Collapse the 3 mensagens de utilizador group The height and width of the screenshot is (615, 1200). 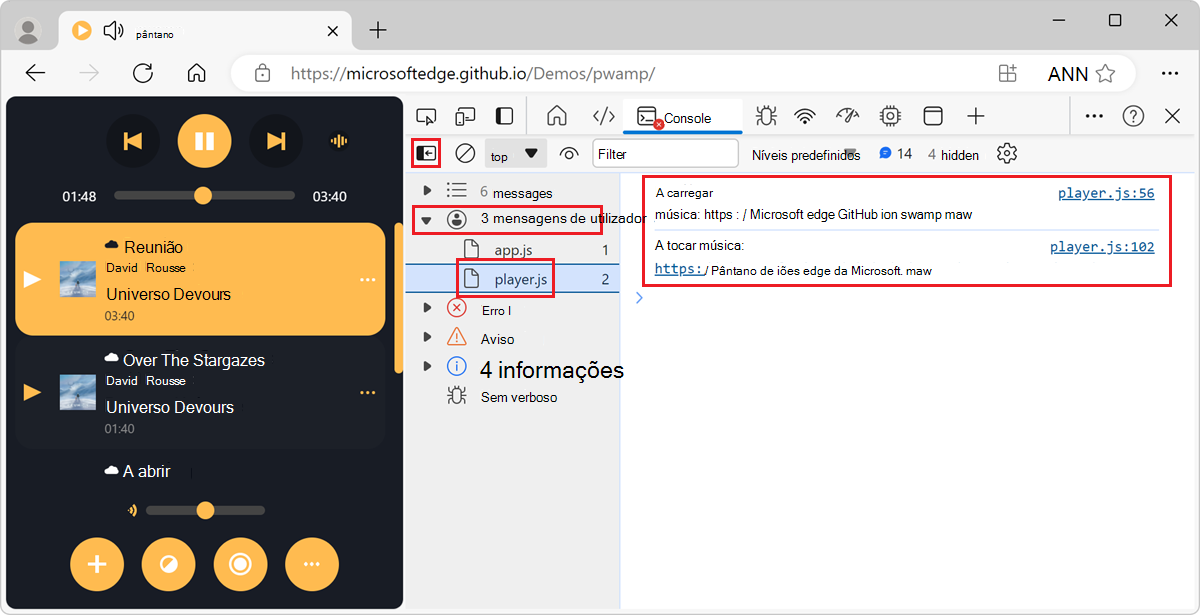(426, 219)
